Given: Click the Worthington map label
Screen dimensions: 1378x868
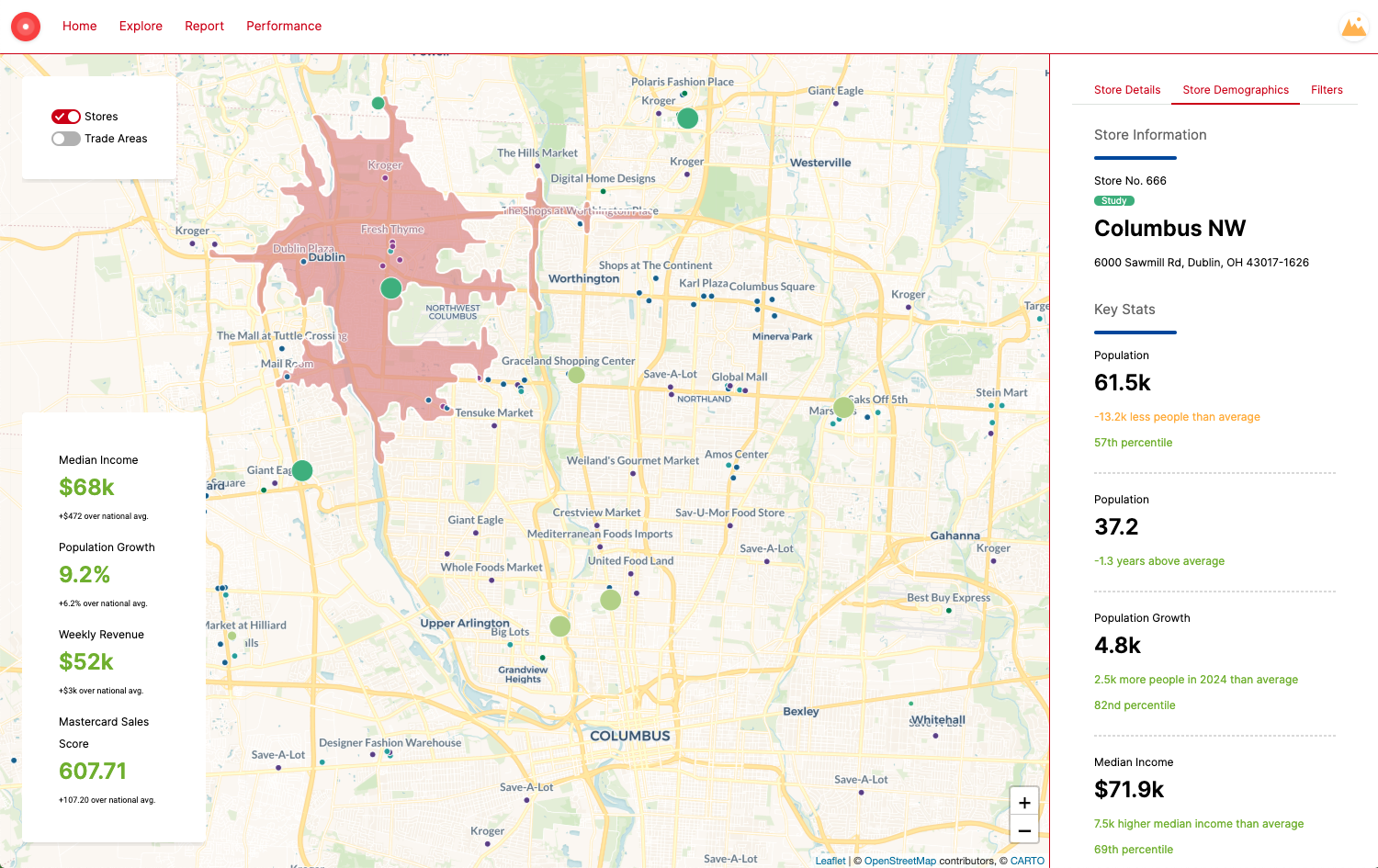Looking at the screenshot, I should point(584,278).
